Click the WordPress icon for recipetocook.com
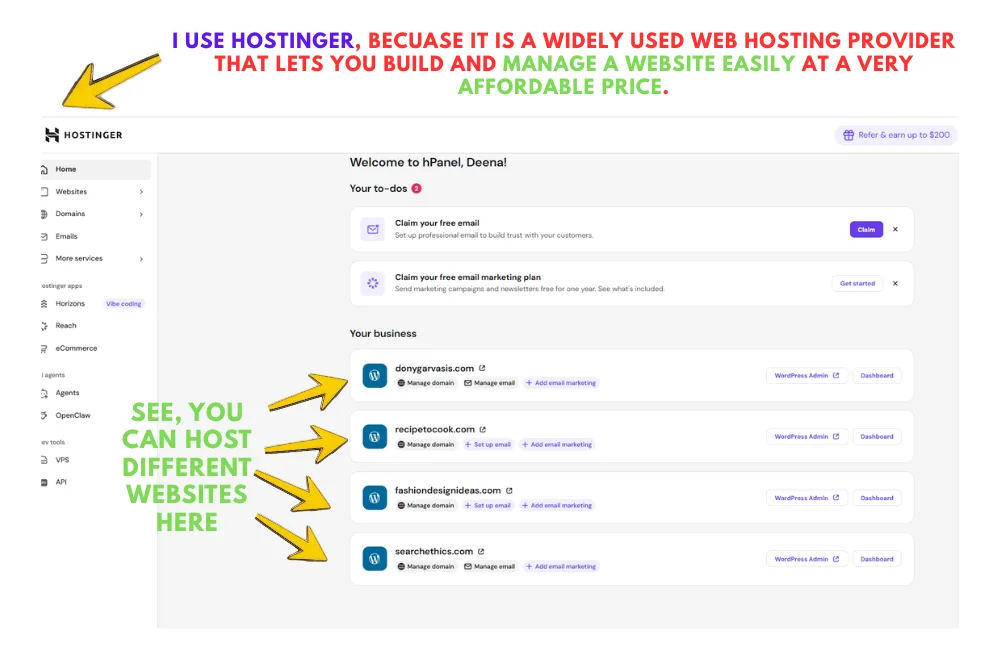This screenshot has height=667, width=1000. point(374,437)
